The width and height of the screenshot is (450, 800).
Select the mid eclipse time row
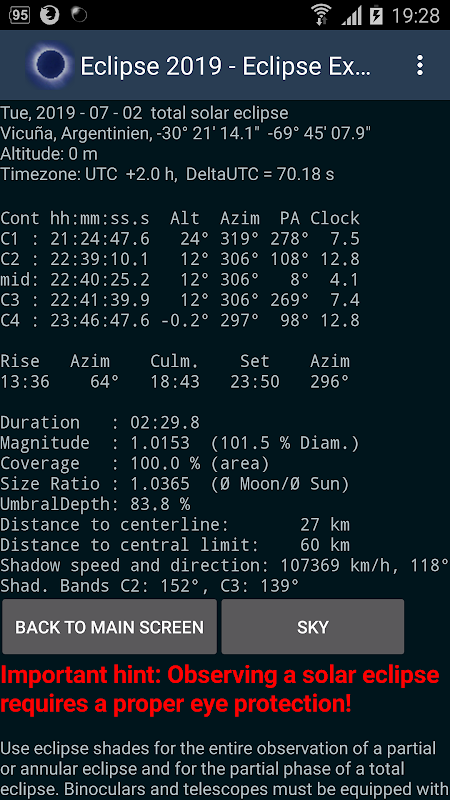180,280
